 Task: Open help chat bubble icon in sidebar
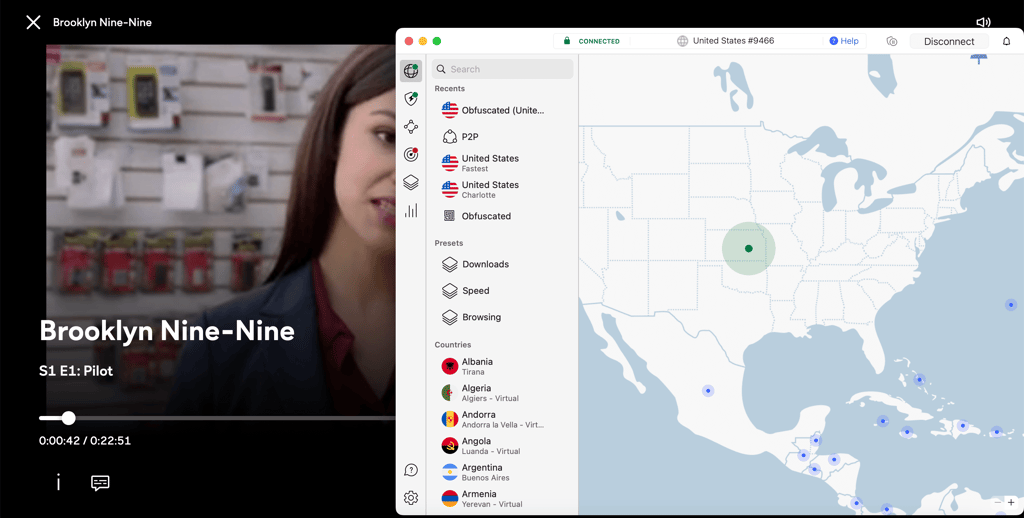[411, 470]
